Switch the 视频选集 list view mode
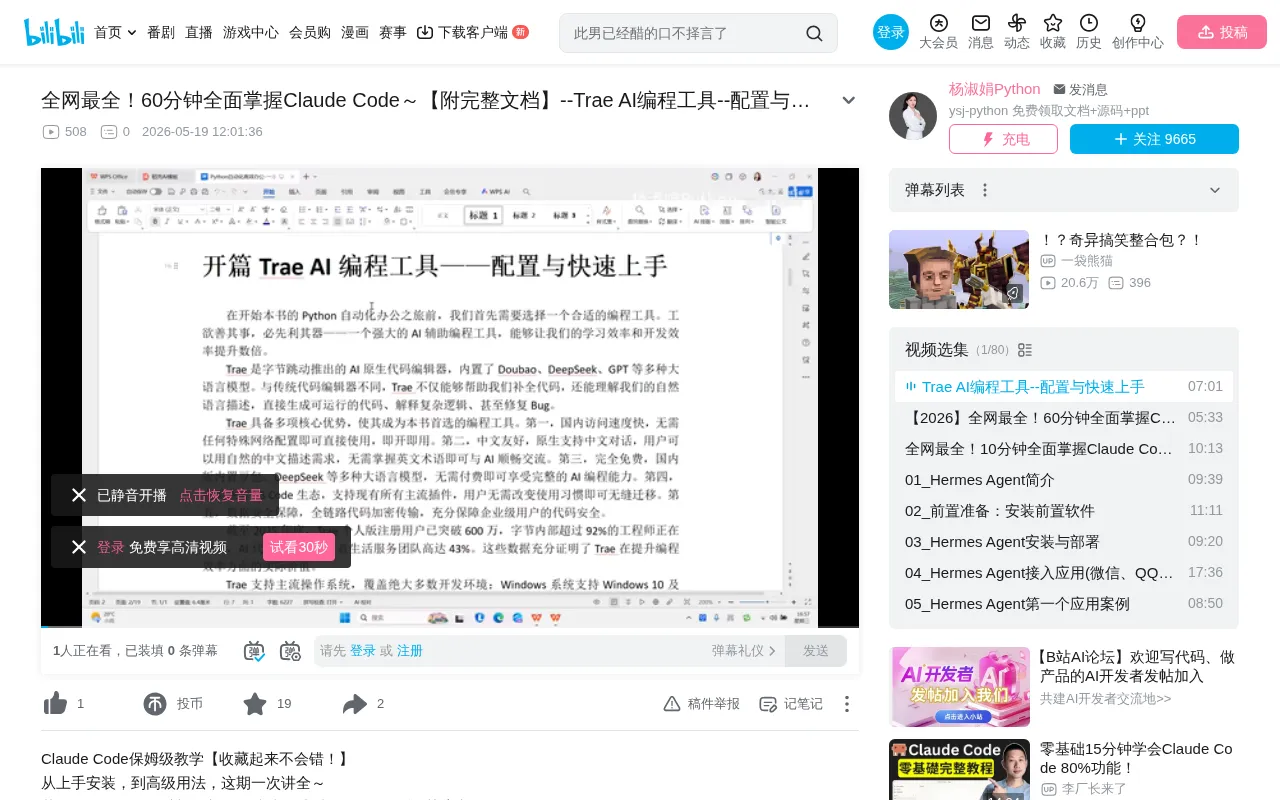 [1025, 350]
